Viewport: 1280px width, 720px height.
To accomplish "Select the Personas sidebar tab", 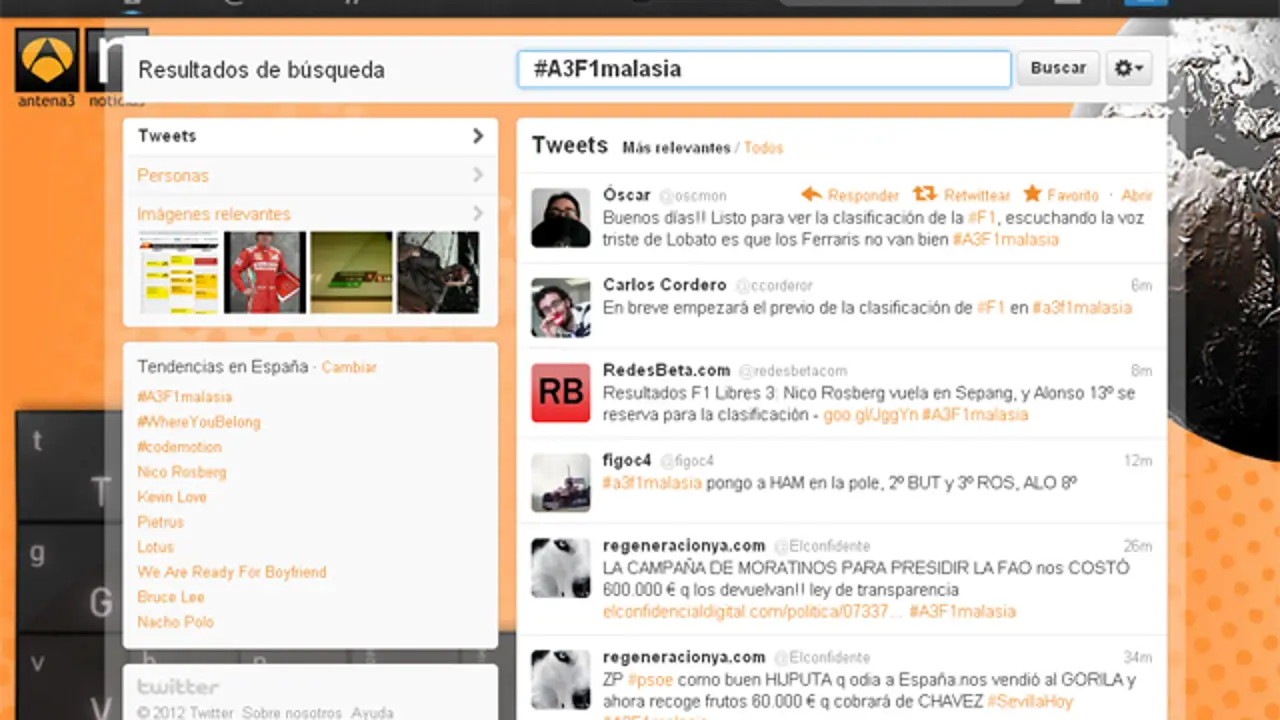I will (310, 175).
